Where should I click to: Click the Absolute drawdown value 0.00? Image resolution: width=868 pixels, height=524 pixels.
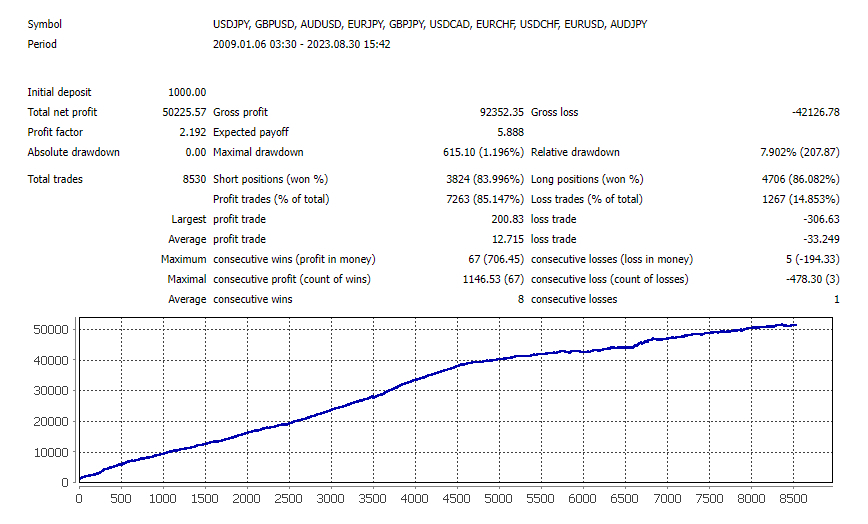196,152
